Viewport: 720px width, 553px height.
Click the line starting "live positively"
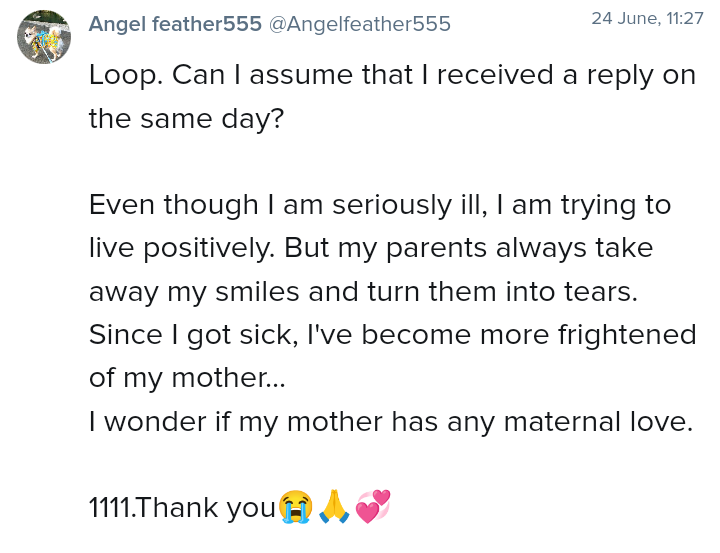point(370,248)
